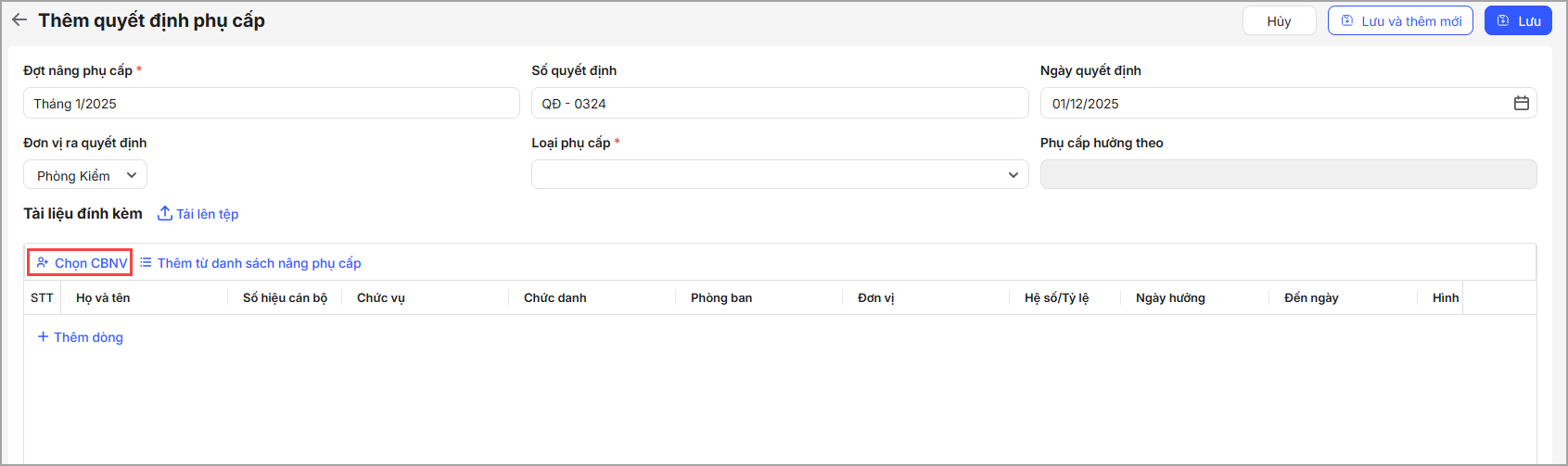Screen dimensions: 1568x466
Task: Edit the Số quyết định field
Action: (779, 104)
